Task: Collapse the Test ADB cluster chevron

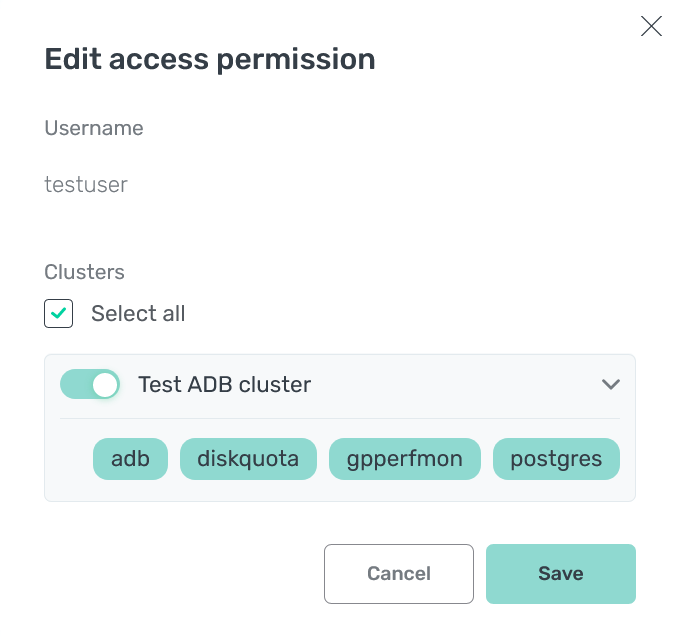Action: pos(610,384)
